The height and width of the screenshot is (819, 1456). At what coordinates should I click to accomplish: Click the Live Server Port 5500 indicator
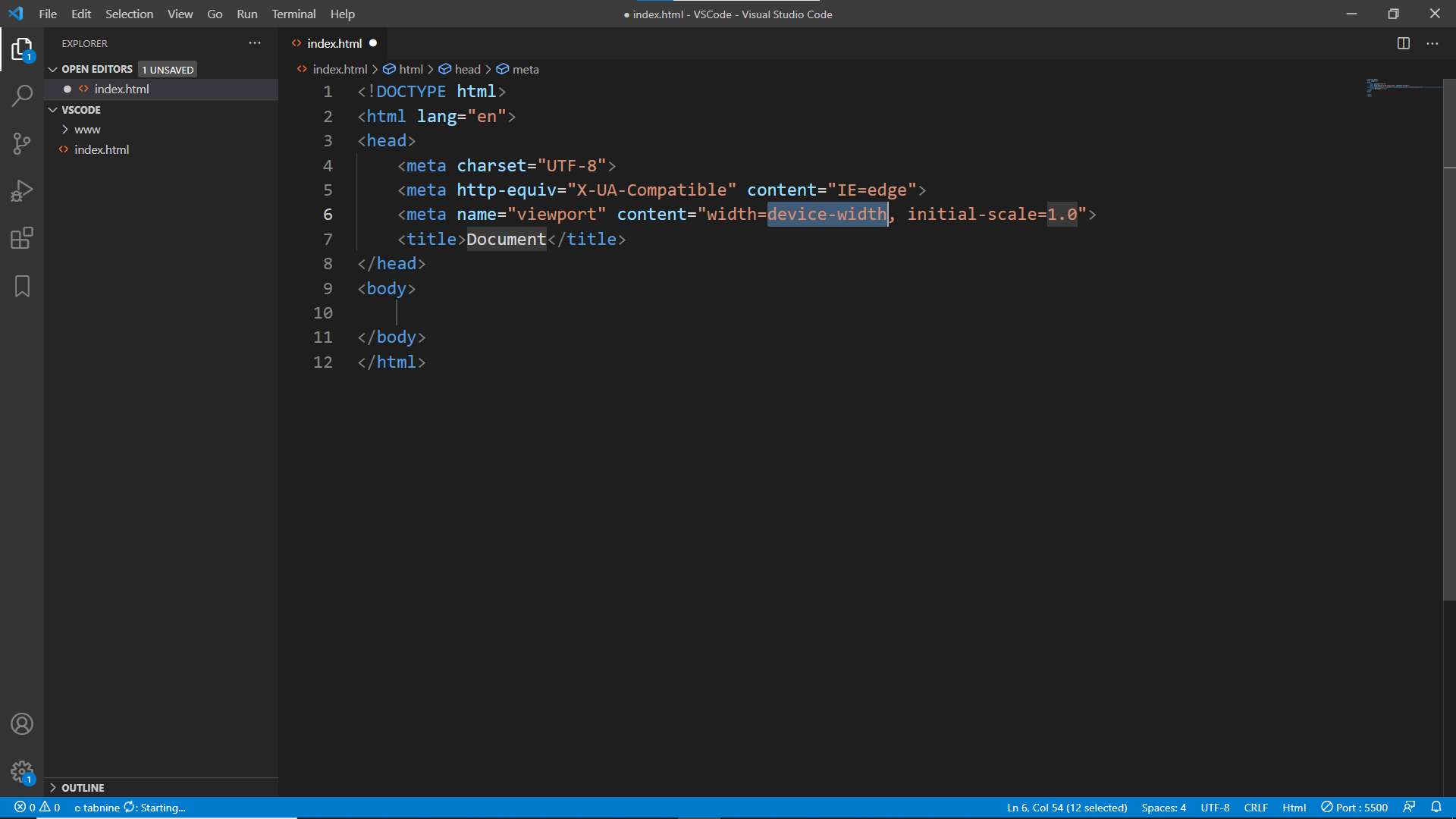[x=1354, y=808]
